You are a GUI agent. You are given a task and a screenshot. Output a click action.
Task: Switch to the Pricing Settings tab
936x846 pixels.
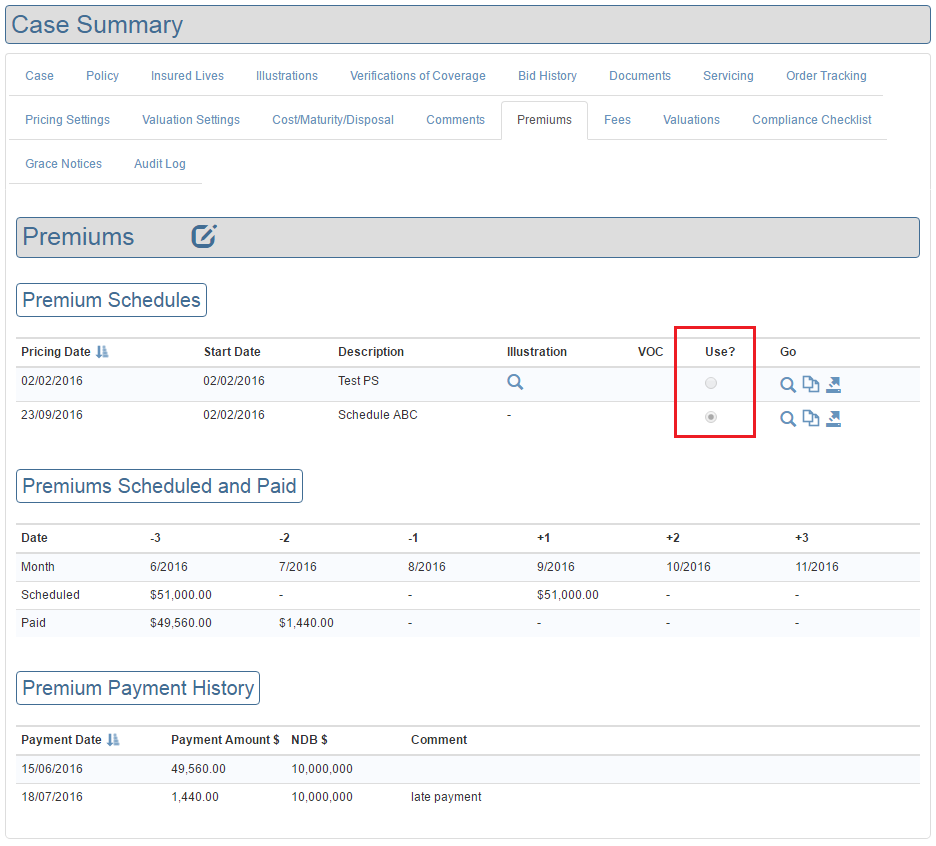point(67,120)
